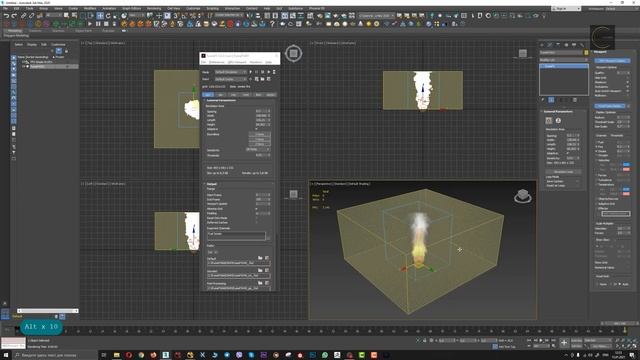The image size is (640, 360).
Task: Switch to the second tab in FumeFX dialog
Action: click(220, 95)
